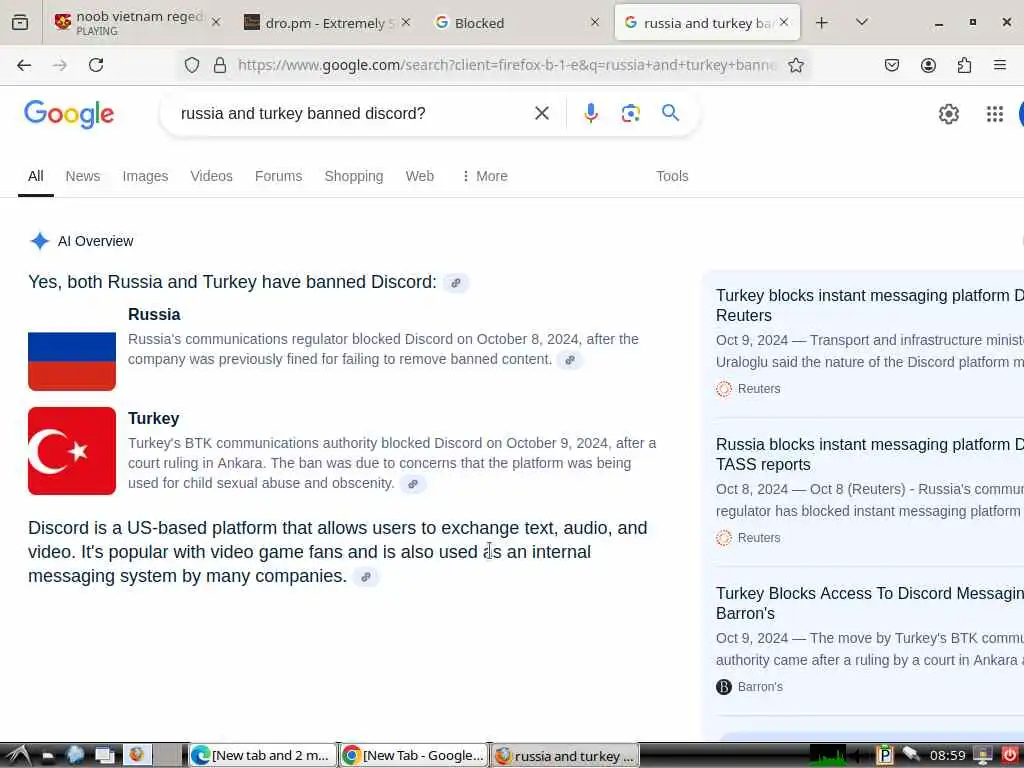Close the 'russia and turkey' tab
This screenshot has width=1024, height=768.
tap(784, 23)
